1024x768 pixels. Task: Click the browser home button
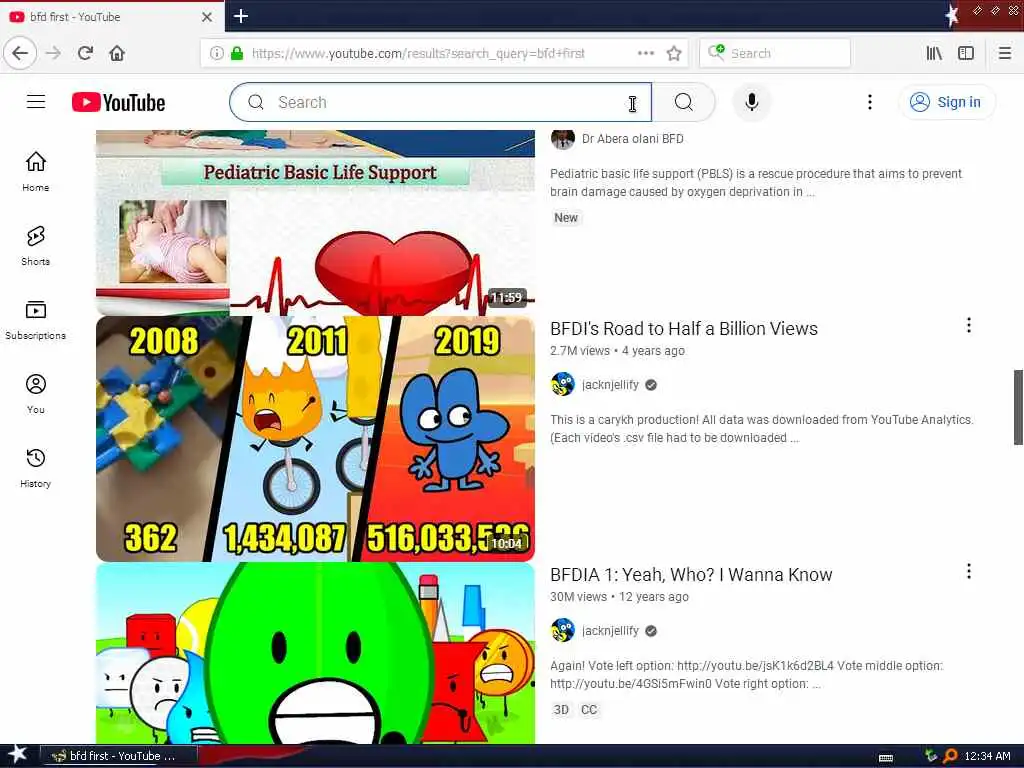[x=117, y=53]
